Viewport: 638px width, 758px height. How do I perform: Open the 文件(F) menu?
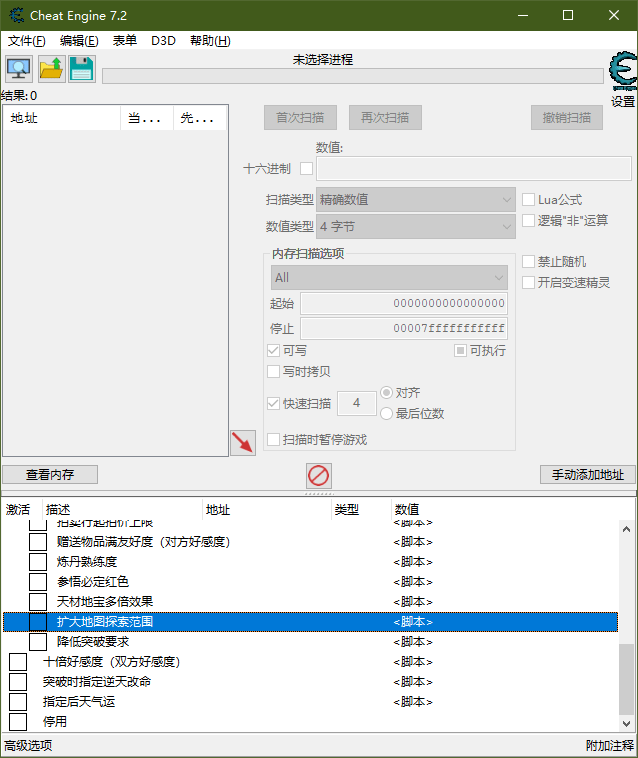27,41
